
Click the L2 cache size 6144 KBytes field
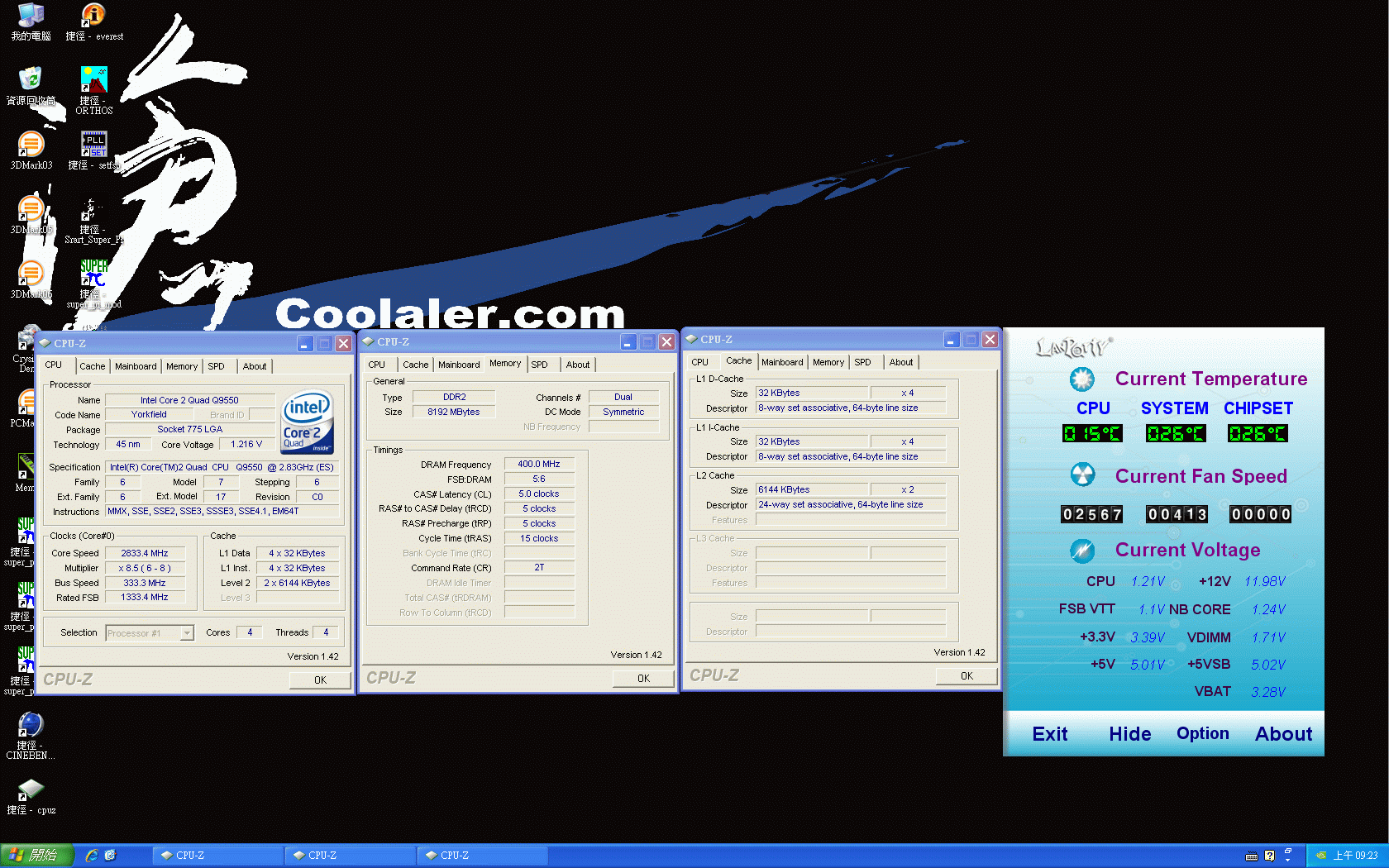coord(812,490)
